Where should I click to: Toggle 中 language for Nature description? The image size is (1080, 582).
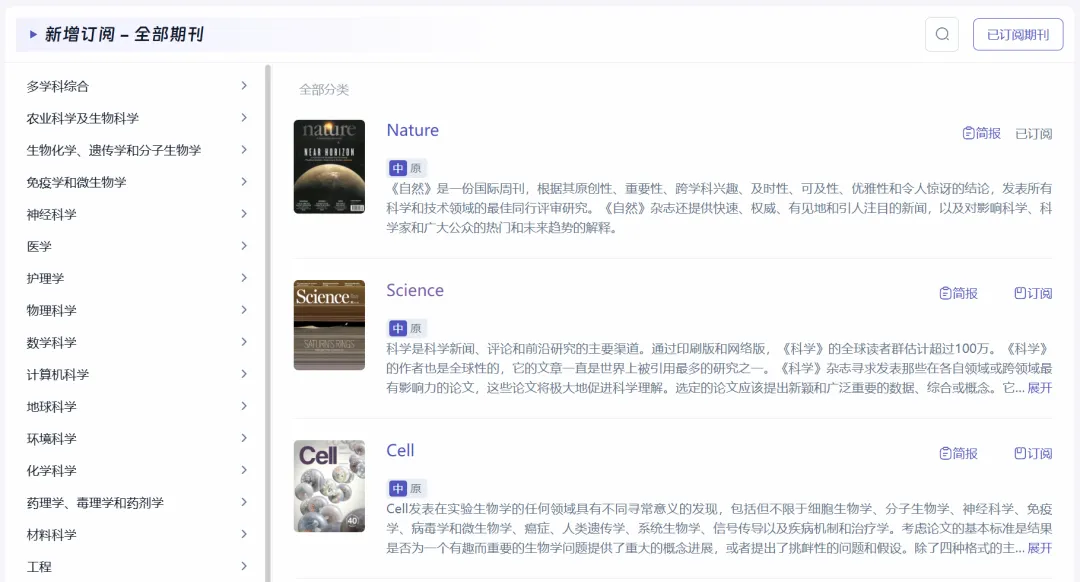[397, 168]
